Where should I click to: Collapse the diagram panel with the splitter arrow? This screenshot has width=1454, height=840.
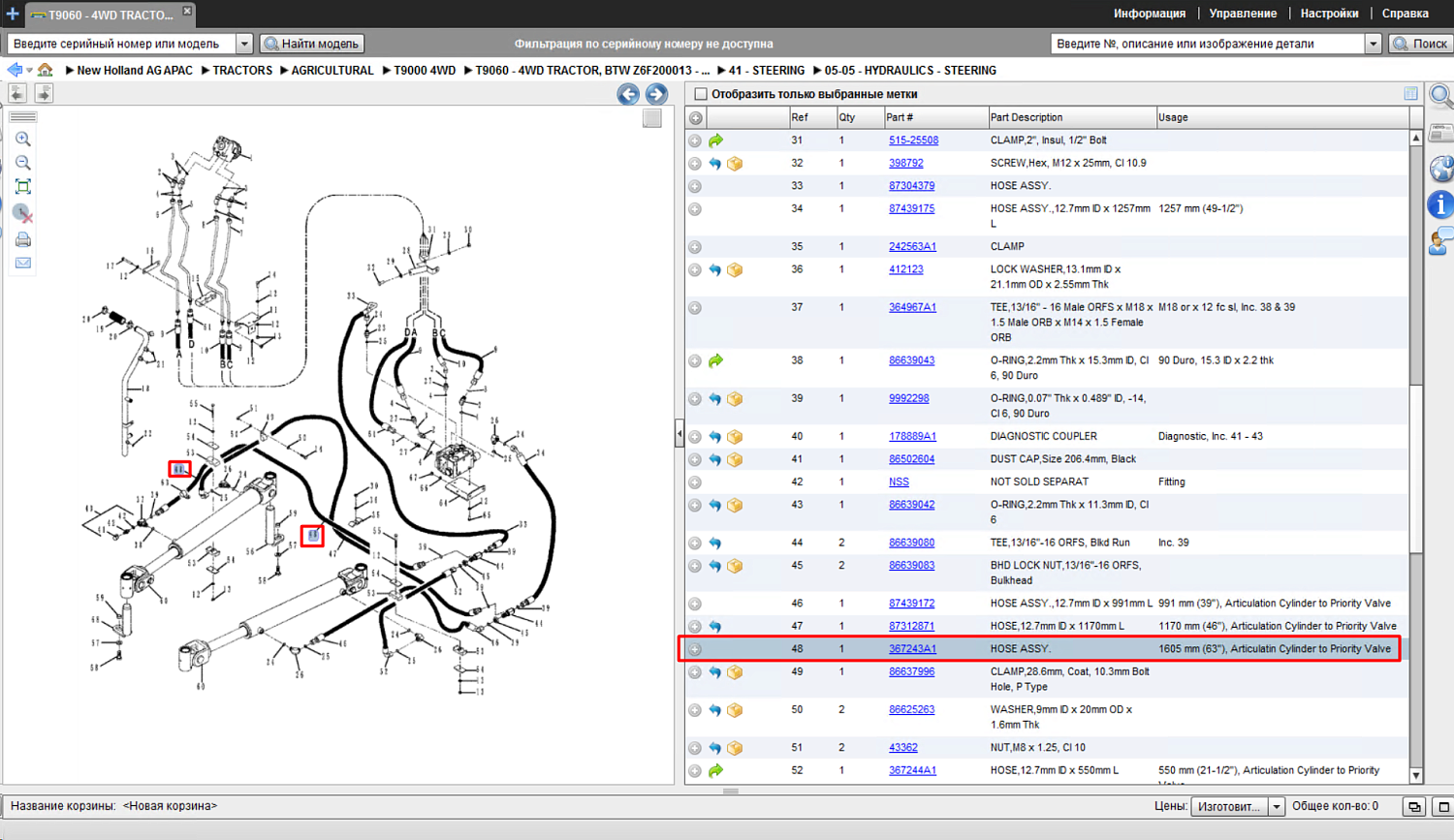pyautogui.click(x=679, y=433)
